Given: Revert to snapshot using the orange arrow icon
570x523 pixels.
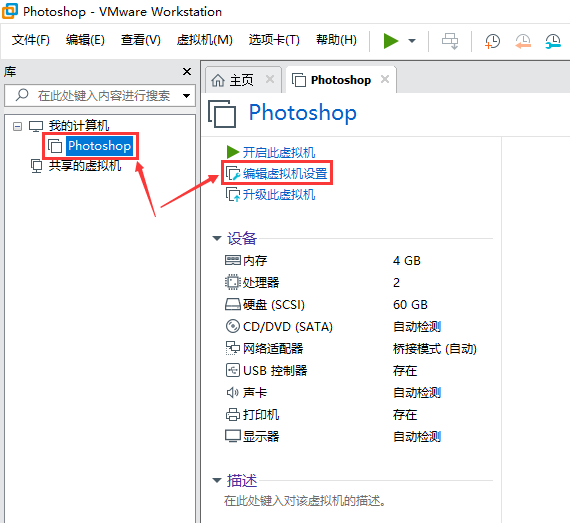Looking at the screenshot, I should [x=523, y=41].
